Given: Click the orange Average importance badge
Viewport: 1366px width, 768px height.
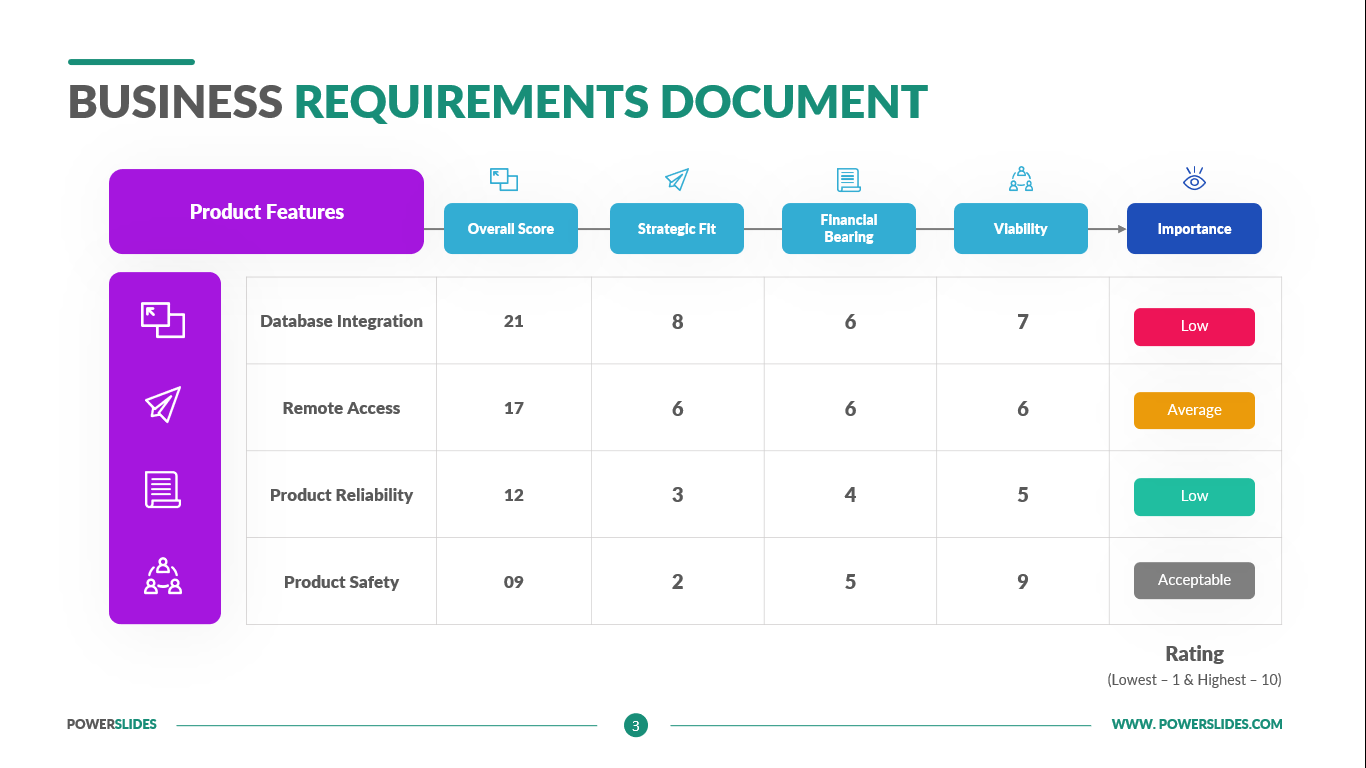Looking at the screenshot, I should [x=1194, y=410].
